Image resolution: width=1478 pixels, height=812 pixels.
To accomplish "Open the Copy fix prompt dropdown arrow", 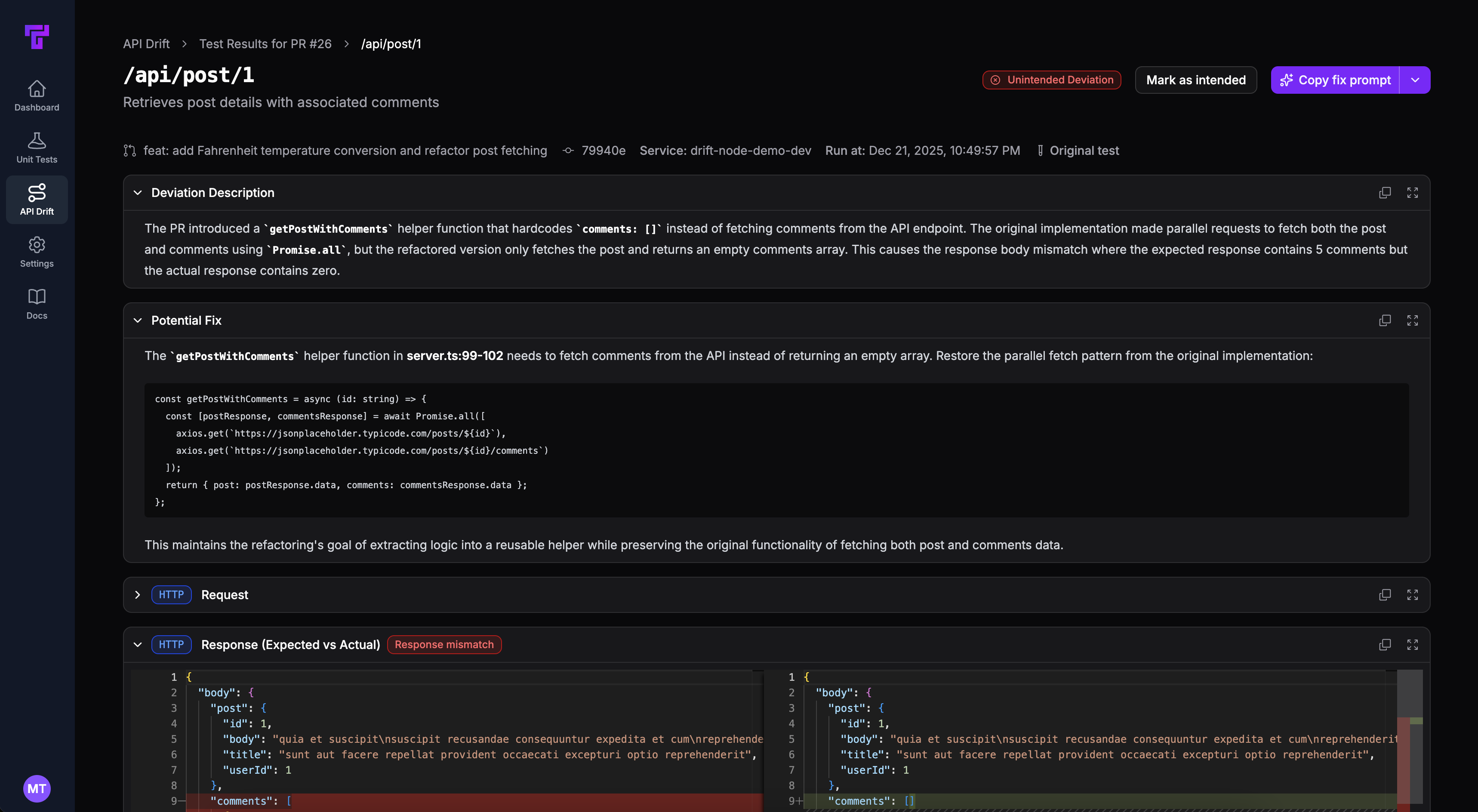I will [1415, 80].
